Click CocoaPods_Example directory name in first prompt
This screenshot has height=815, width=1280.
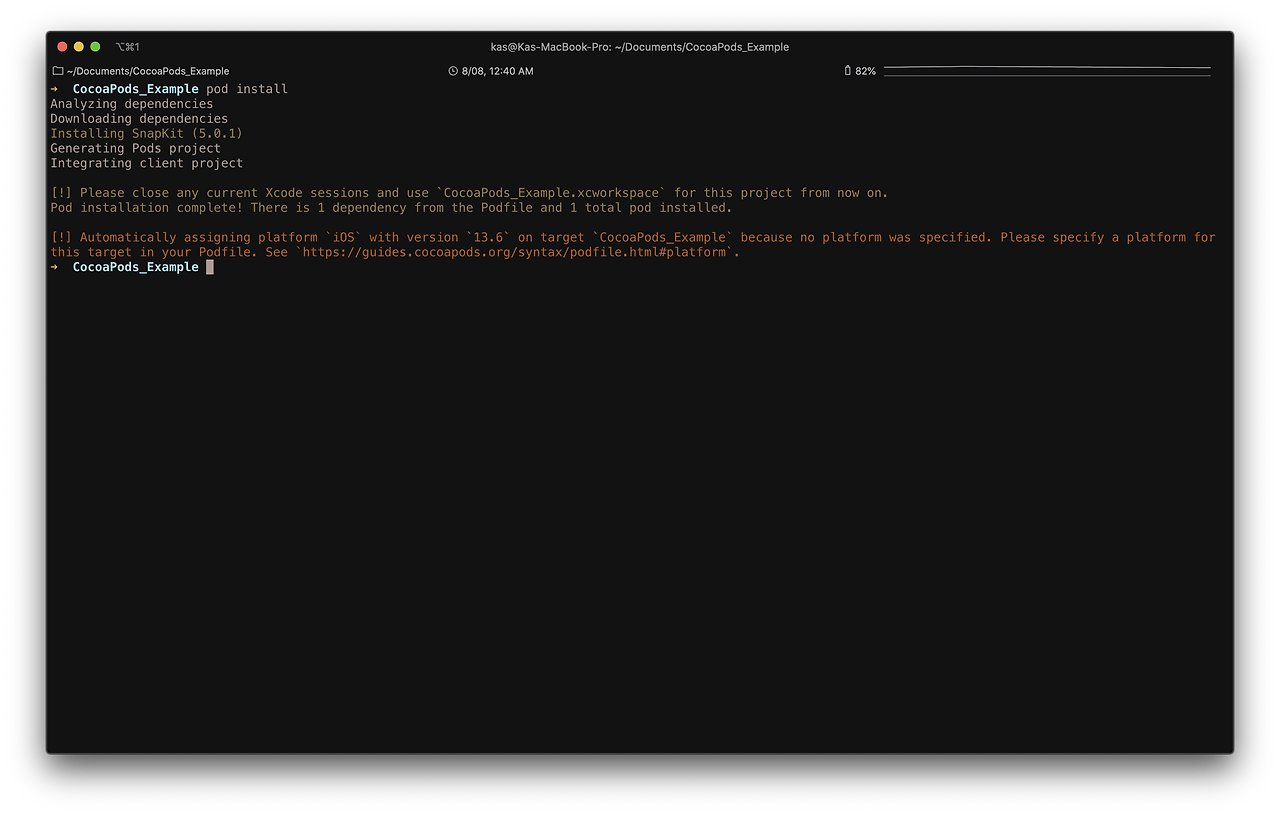click(x=136, y=89)
